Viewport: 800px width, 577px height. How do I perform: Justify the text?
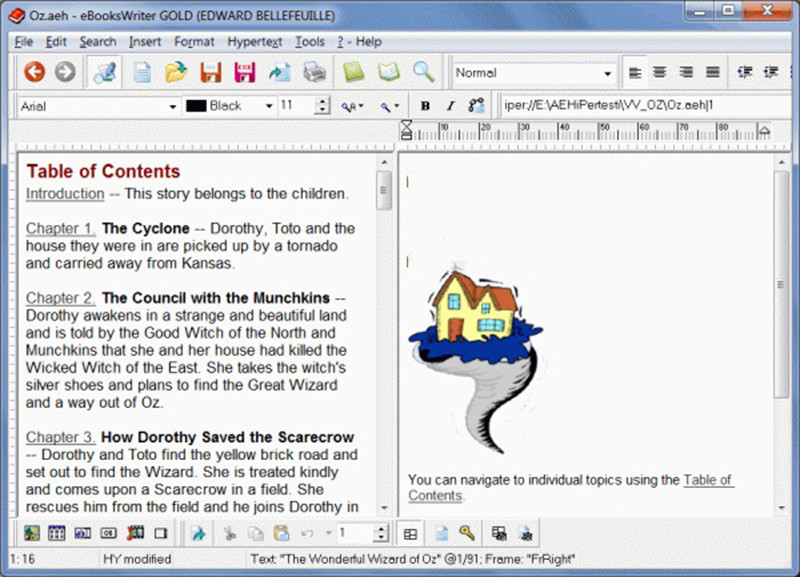713,72
